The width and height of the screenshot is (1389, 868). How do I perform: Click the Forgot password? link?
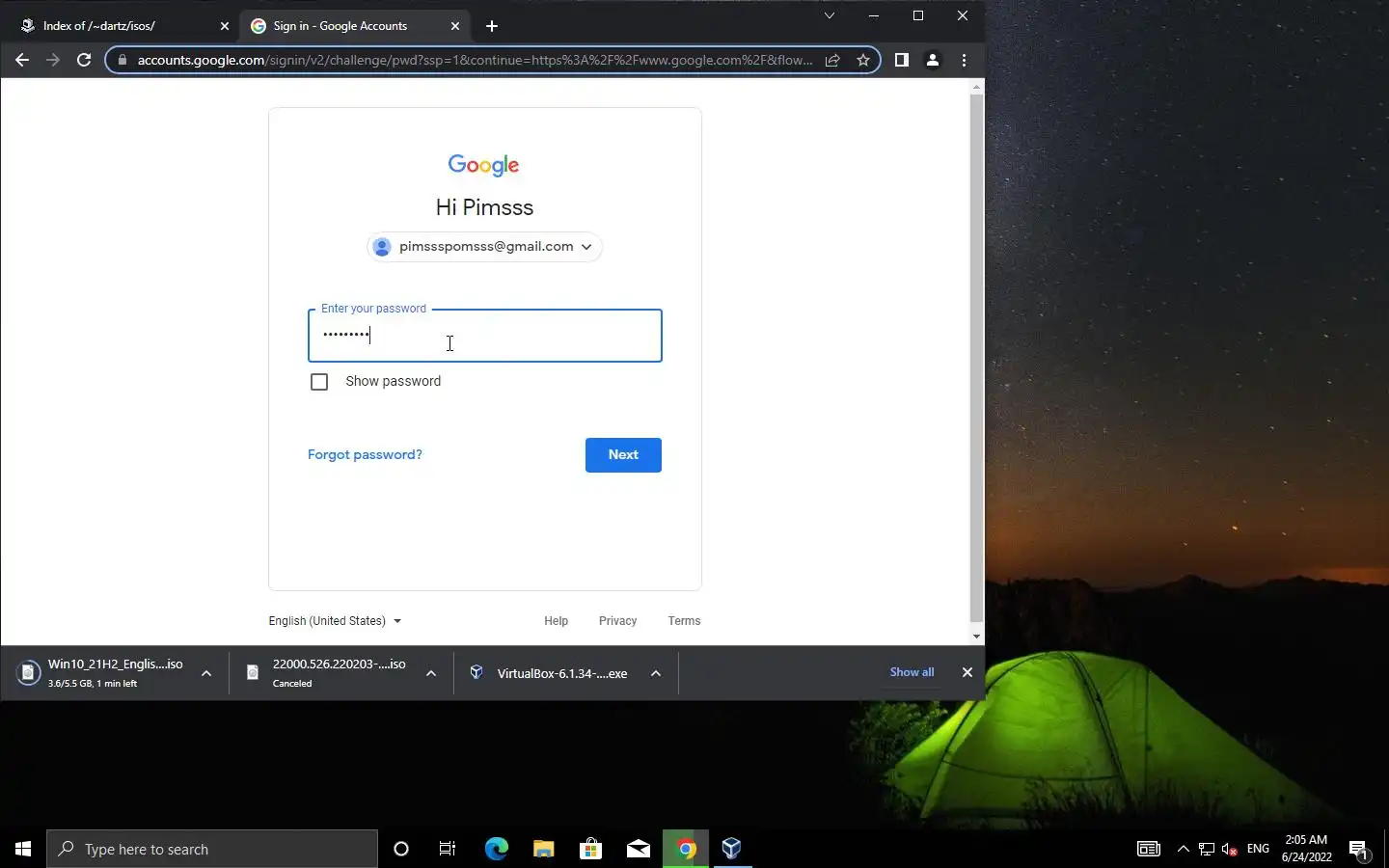(x=365, y=455)
